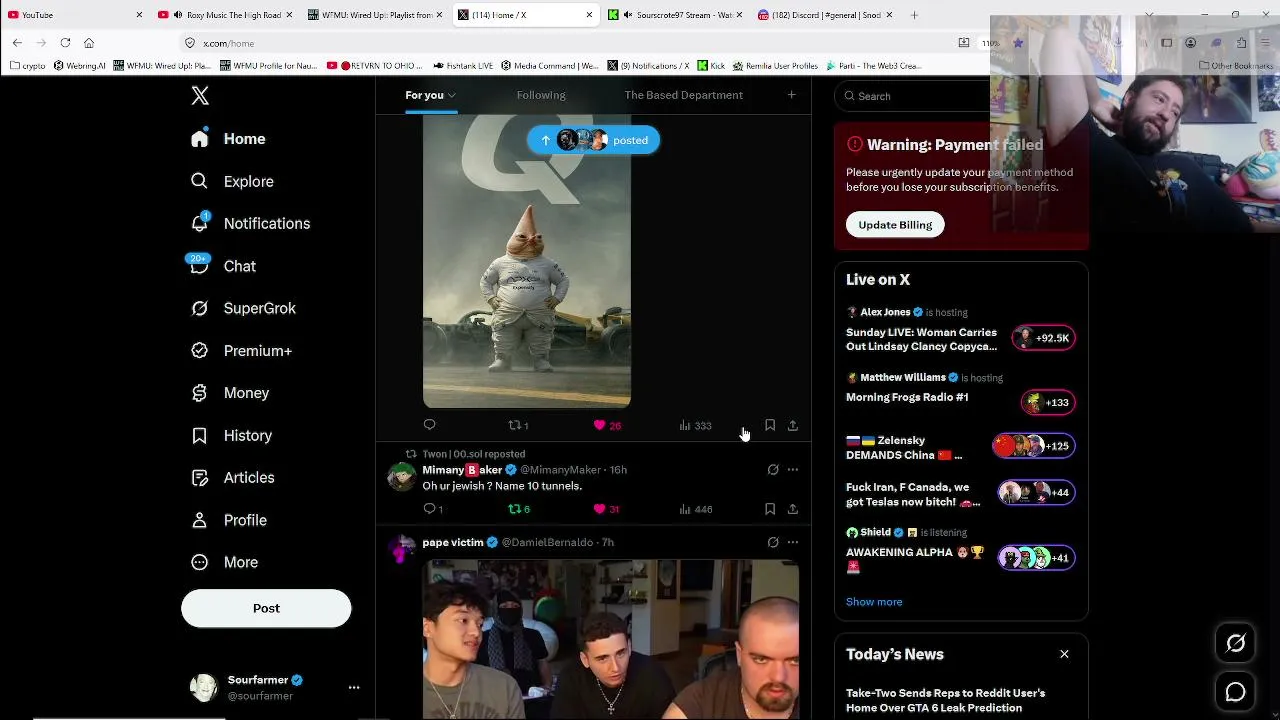Open Premium+ via its badge icon

[x=200, y=350]
